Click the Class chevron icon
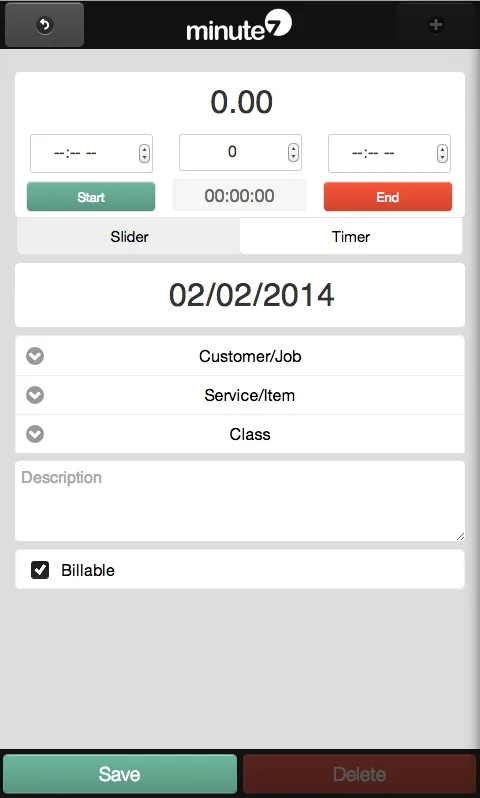480x798 pixels. [x=35, y=434]
